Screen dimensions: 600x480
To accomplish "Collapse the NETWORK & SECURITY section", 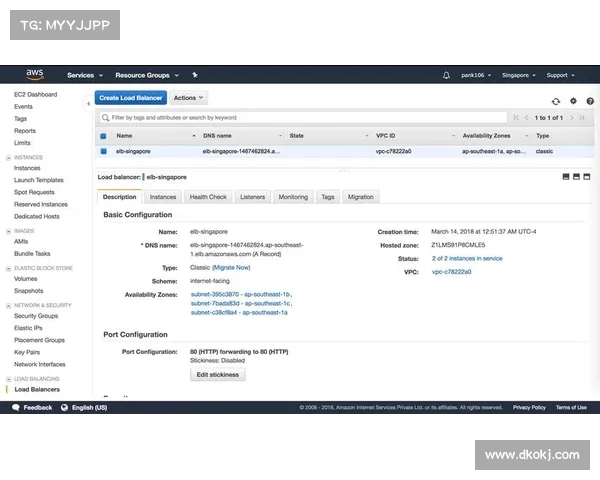I will [x=8, y=305].
